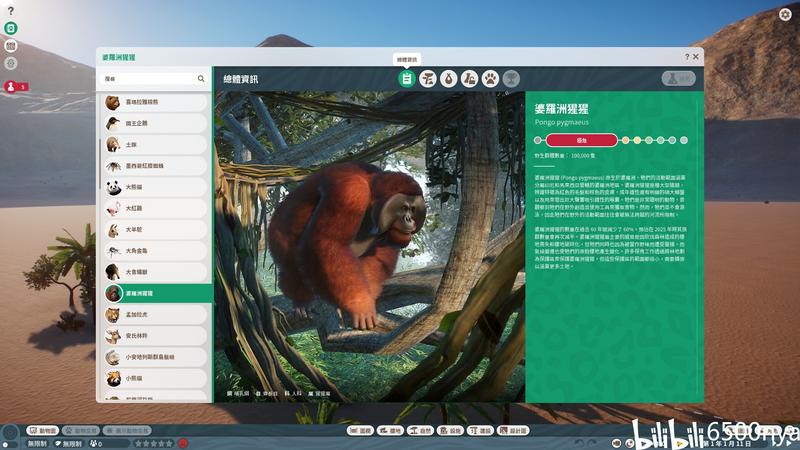Select the greyed-out trophy tab icon
Viewport: 800px width, 450px height.
click(511, 79)
